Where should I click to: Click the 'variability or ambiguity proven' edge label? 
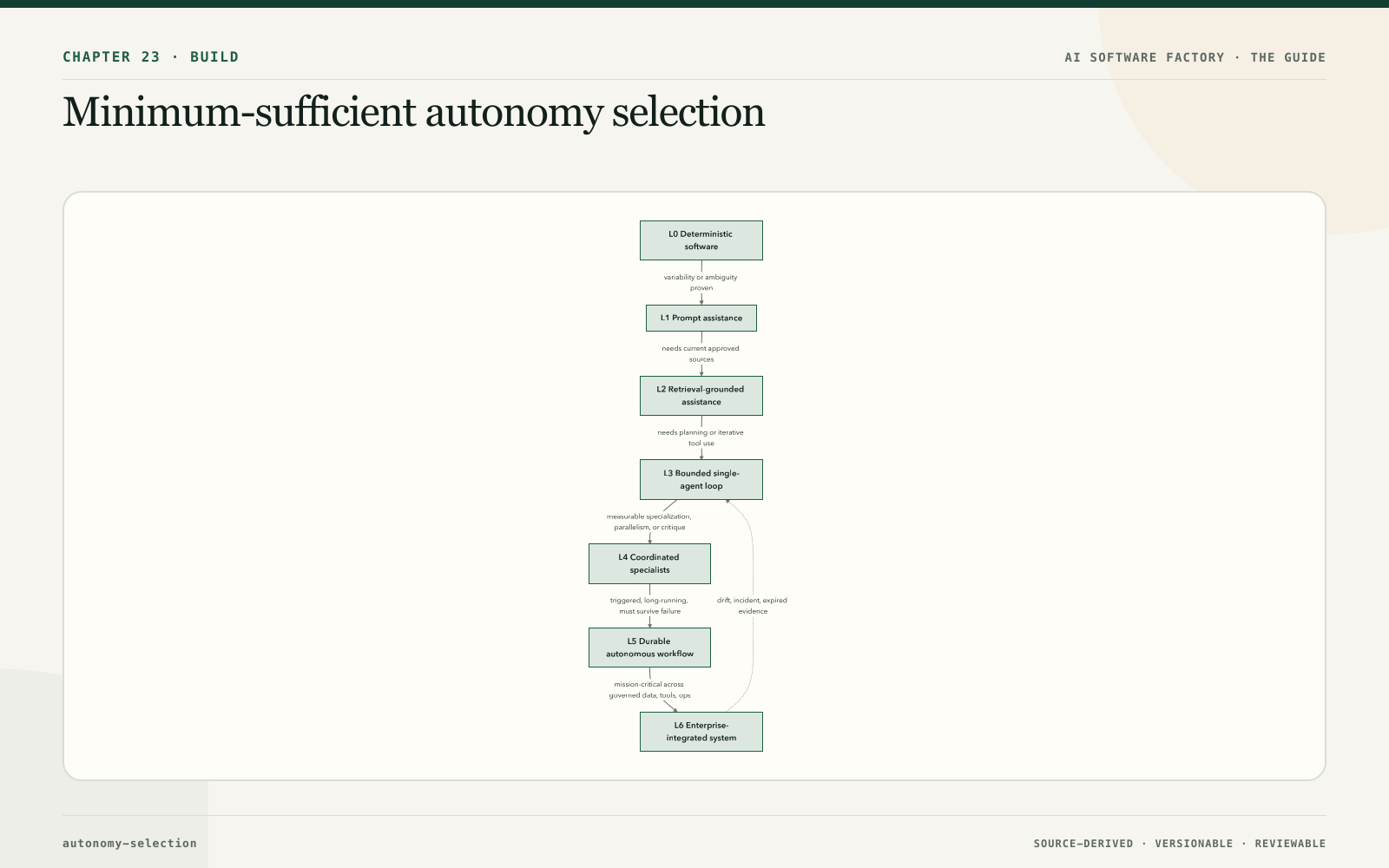coord(701,282)
